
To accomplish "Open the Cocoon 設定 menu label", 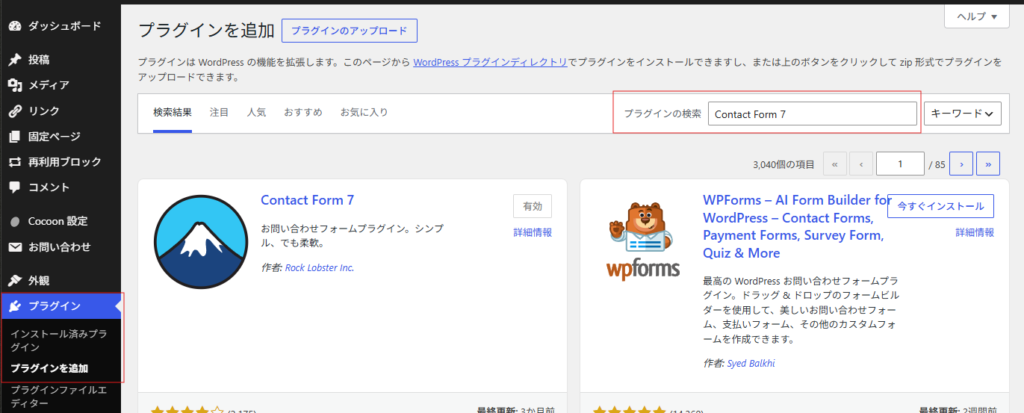I will coord(57,222).
